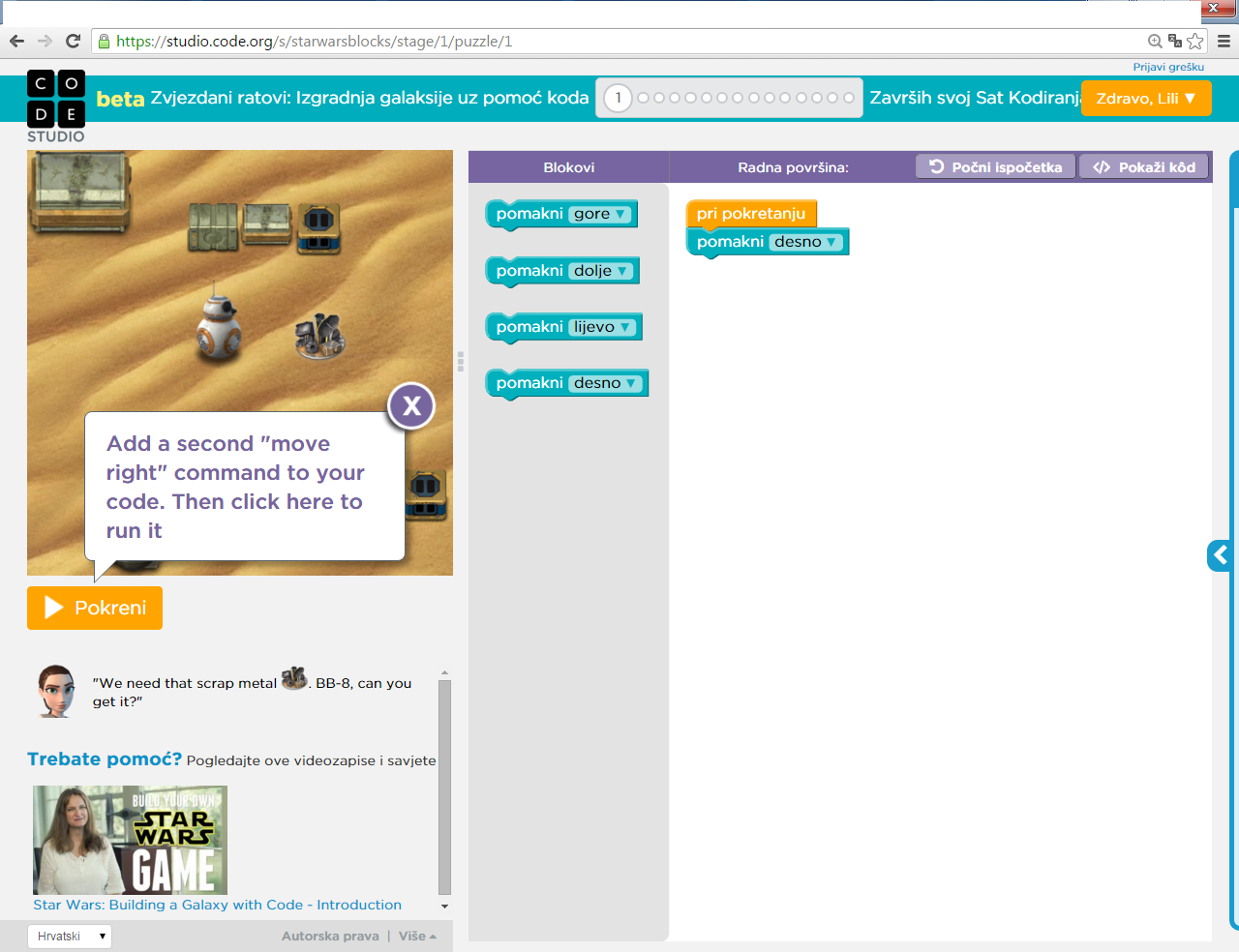Click Počni ispočetka reset button
The height and width of the screenshot is (952, 1239).
pyautogui.click(x=995, y=166)
